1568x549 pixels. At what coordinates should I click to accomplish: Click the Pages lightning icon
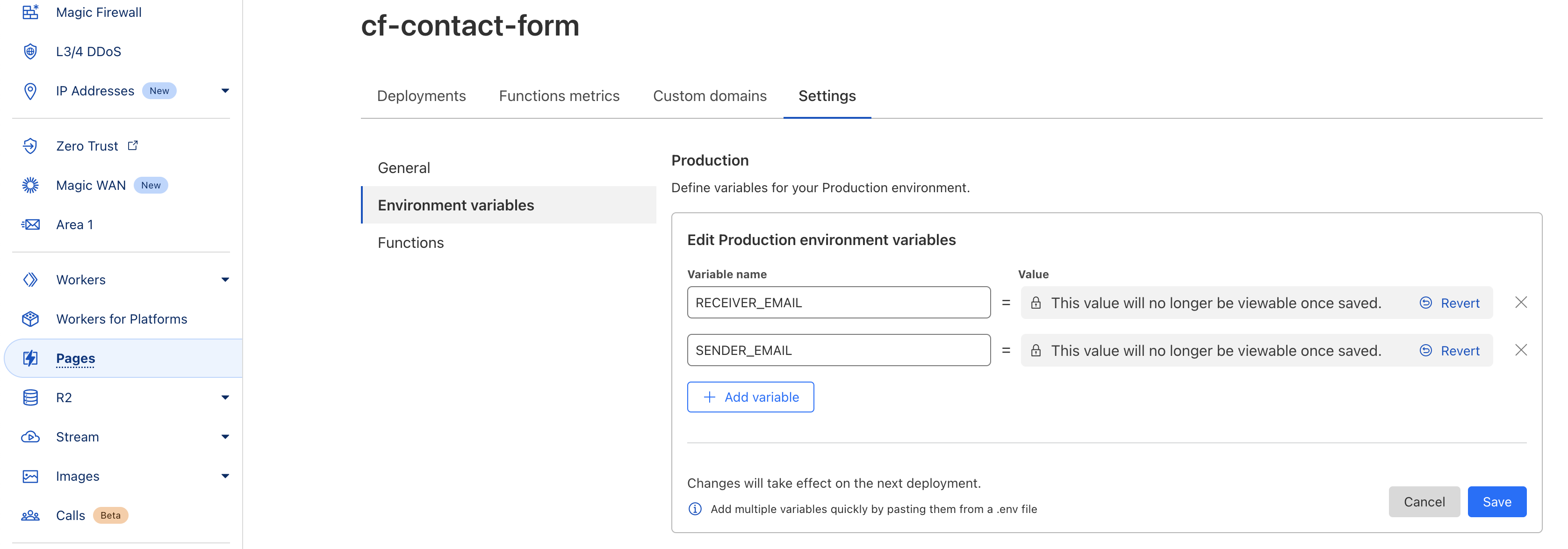pyautogui.click(x=30, y=358)
